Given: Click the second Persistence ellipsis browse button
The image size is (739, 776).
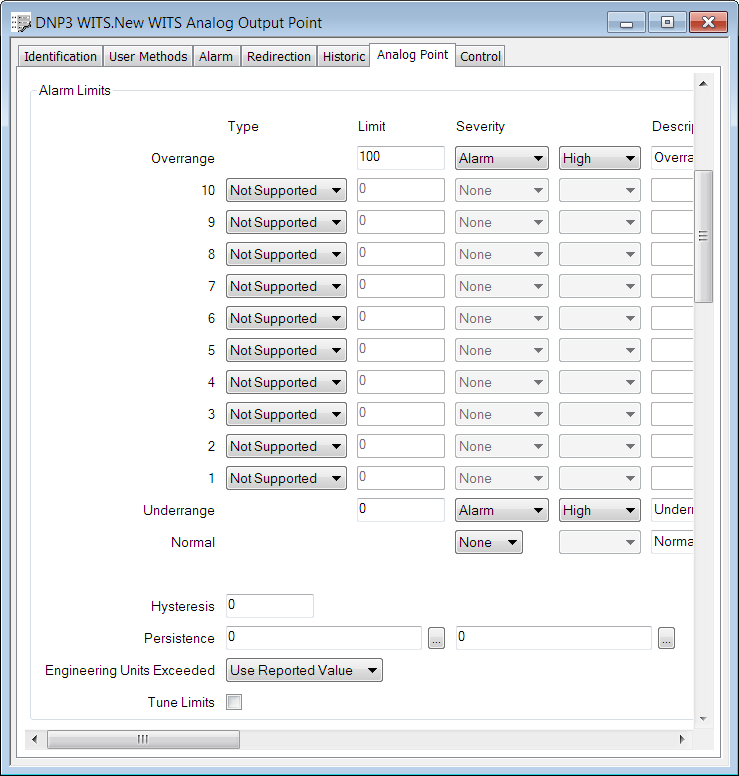Looking at the screenshot, I should coord(666,639).
